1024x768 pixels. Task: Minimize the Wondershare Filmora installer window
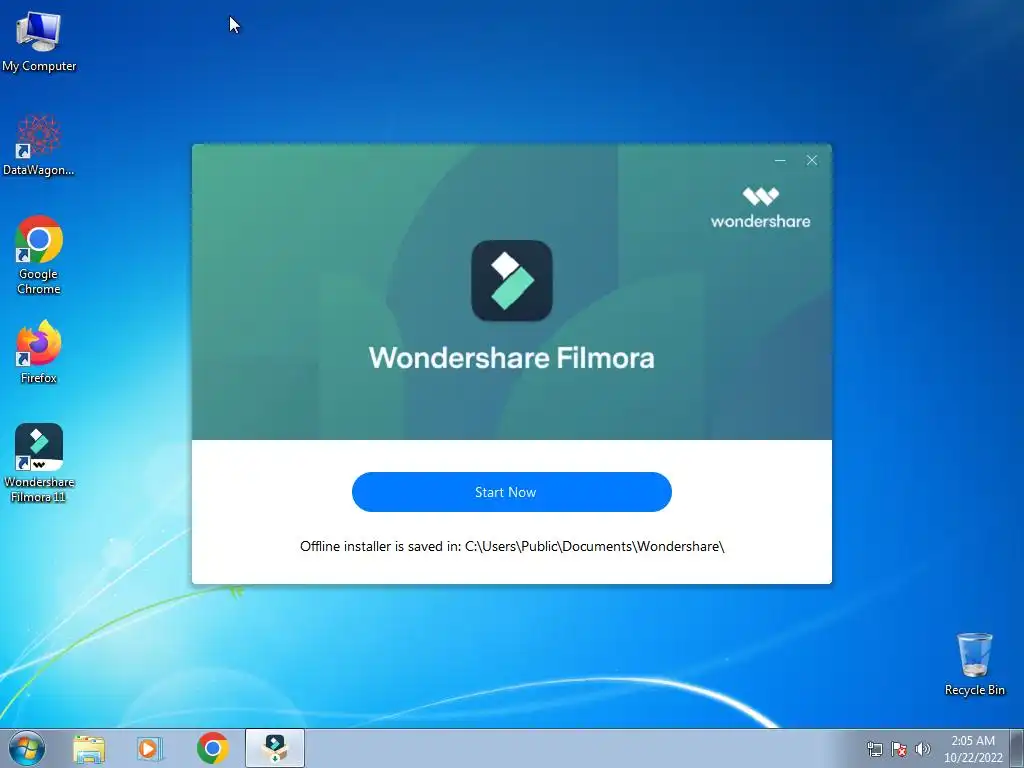click(780, 160)
